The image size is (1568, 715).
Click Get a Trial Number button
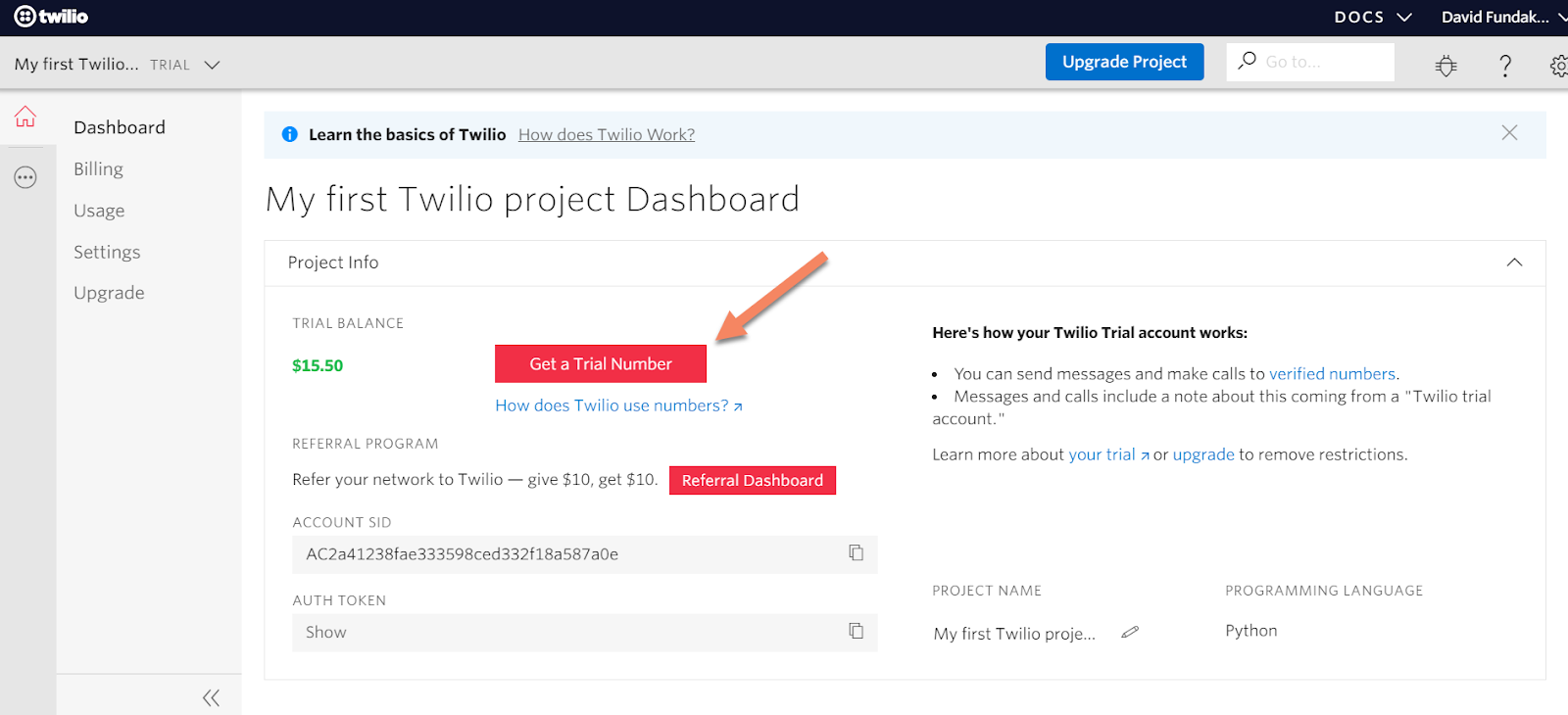[x=601, y=363]
